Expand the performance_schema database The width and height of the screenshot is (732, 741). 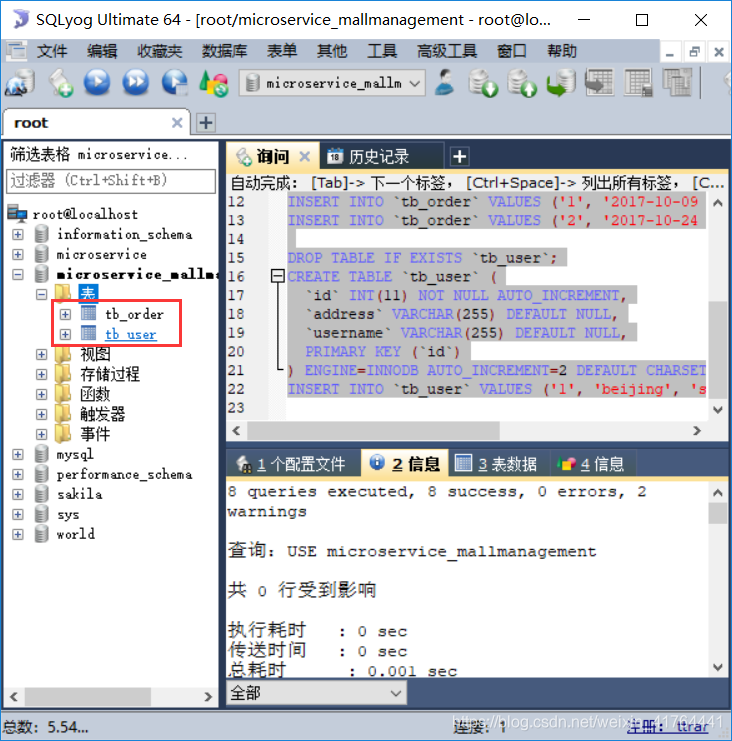click(18, 474)
